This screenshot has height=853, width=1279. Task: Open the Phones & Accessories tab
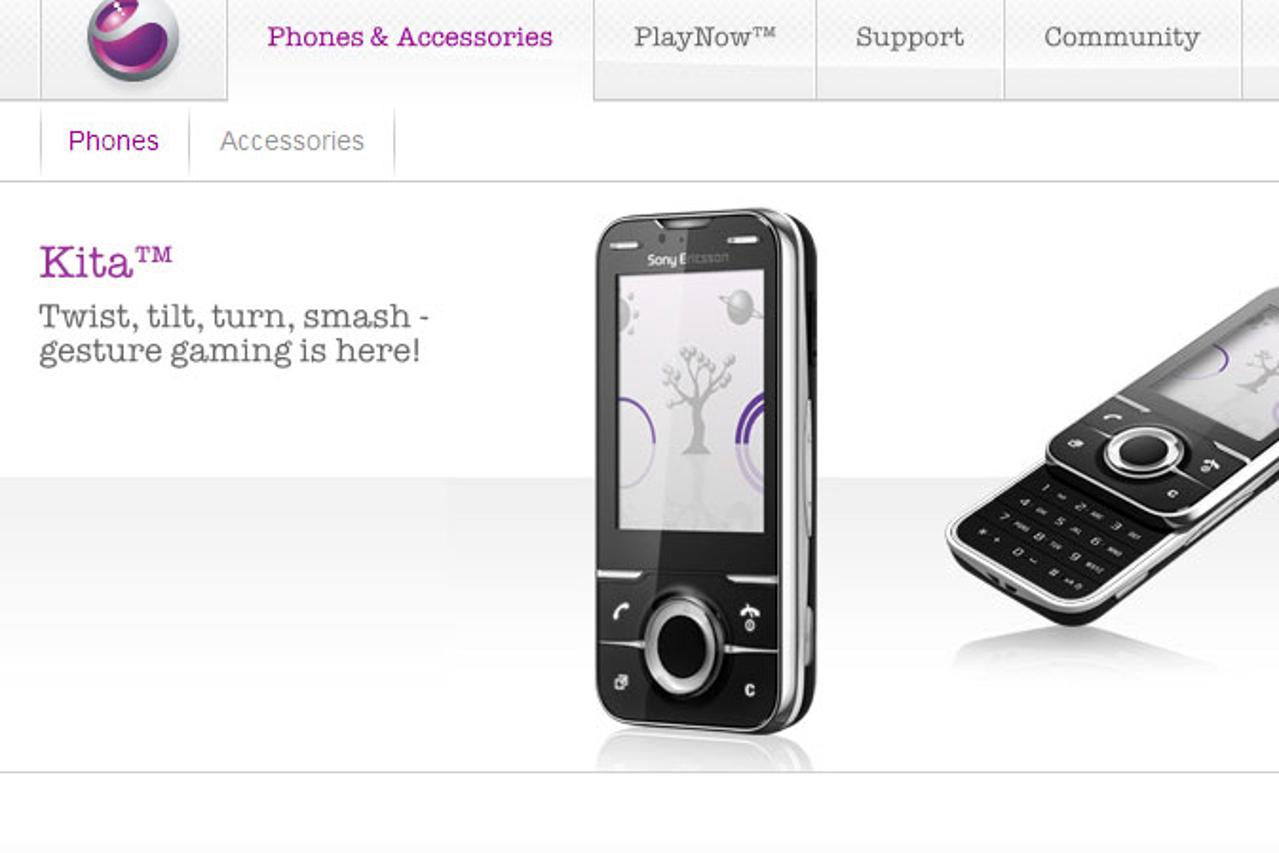410,37
